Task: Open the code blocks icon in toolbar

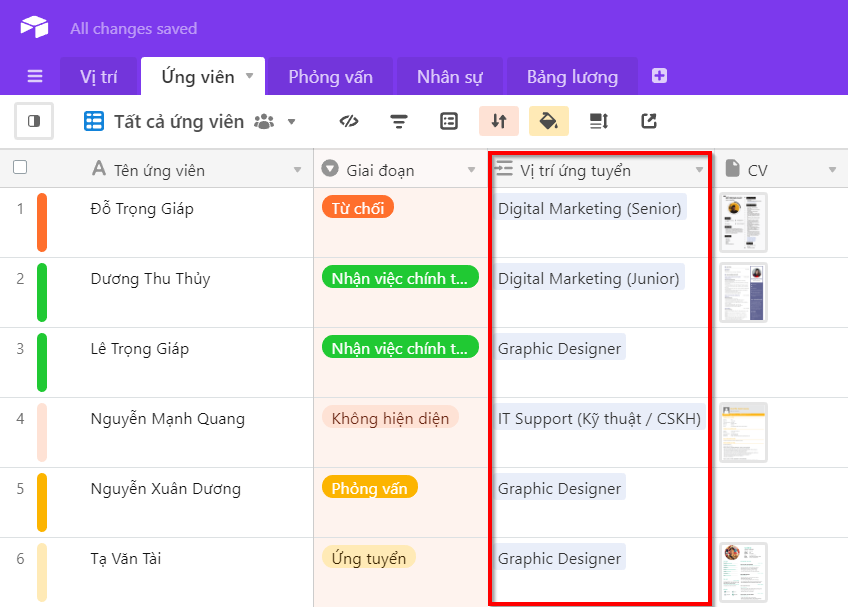Action: coord(349,121)
